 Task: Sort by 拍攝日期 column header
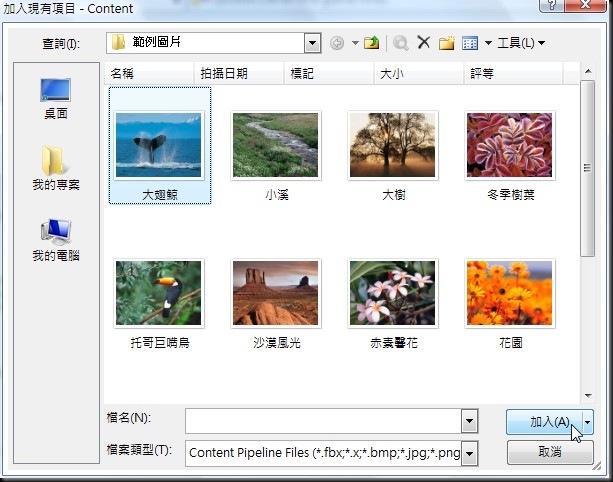[x=239, y=73]
